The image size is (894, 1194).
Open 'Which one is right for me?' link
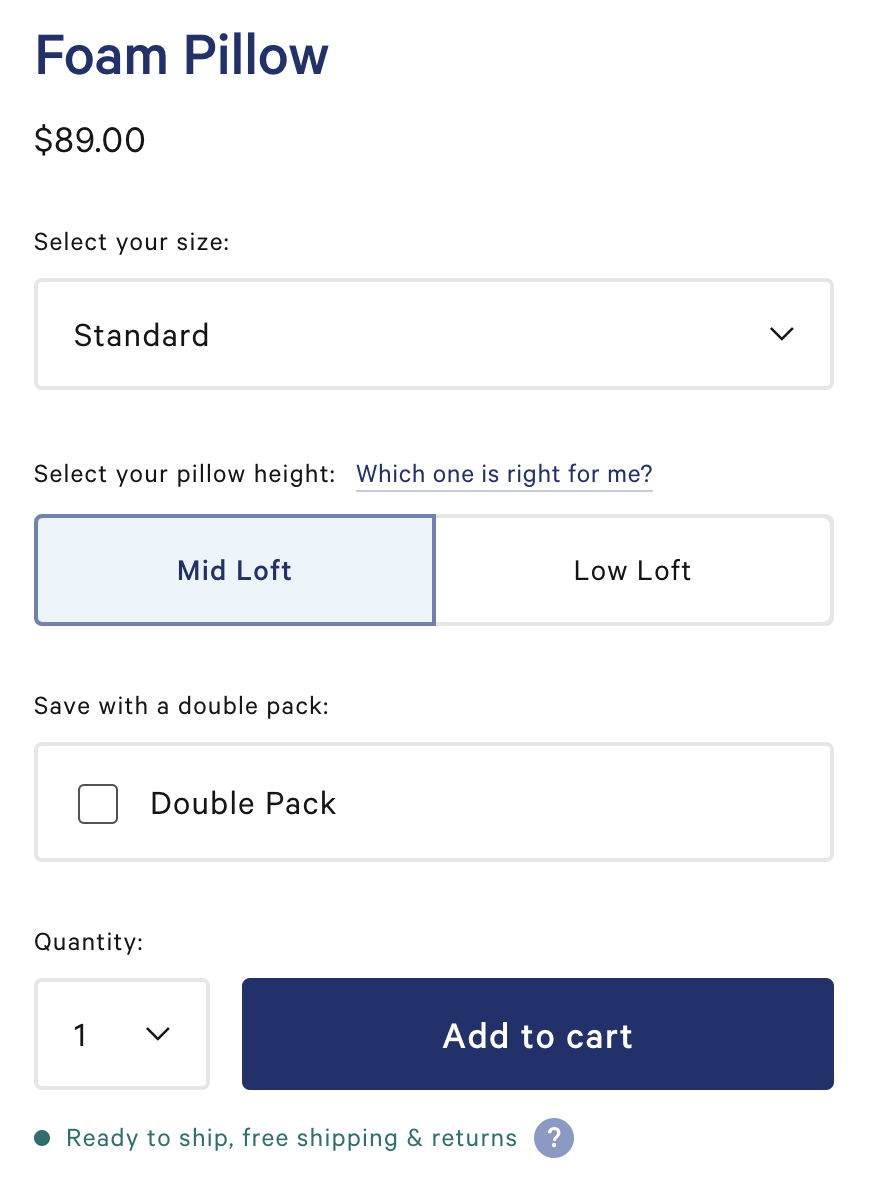click(504, 473)
